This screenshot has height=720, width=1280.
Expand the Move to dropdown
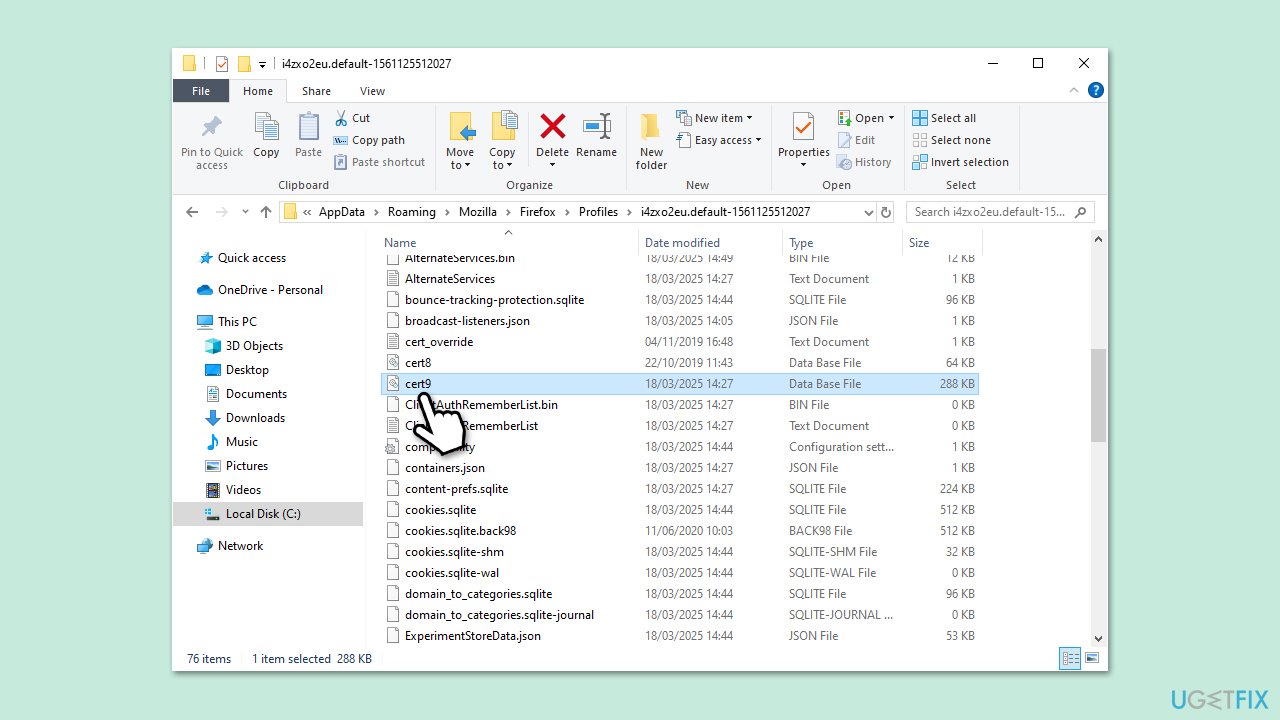[x=460, y=165]
